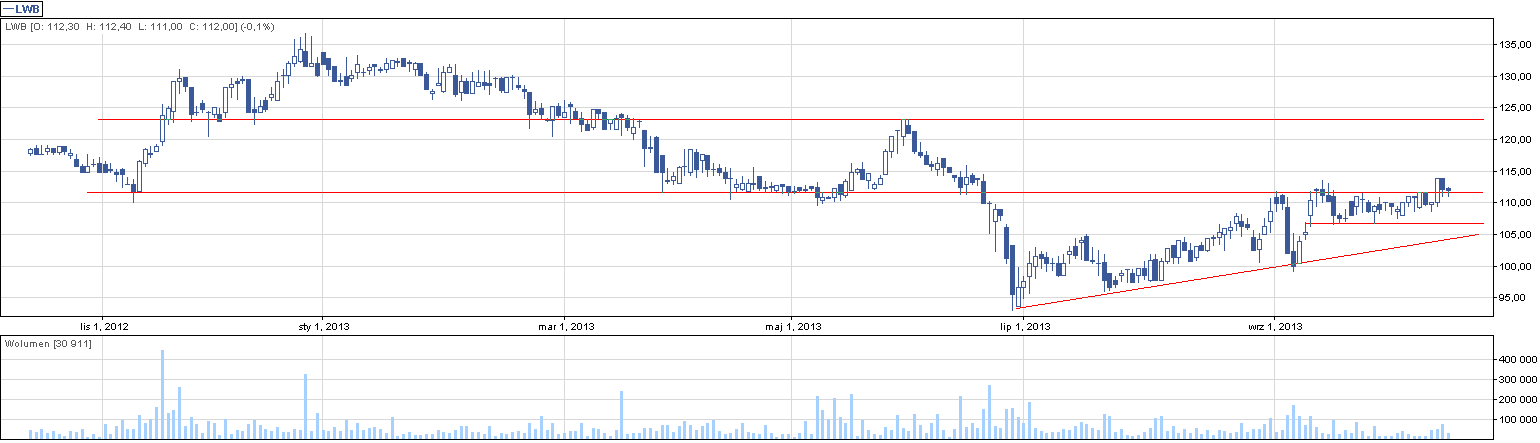Click the tallest volume bar in November 2012
The image size is (1540, 443).
point(162,394)
